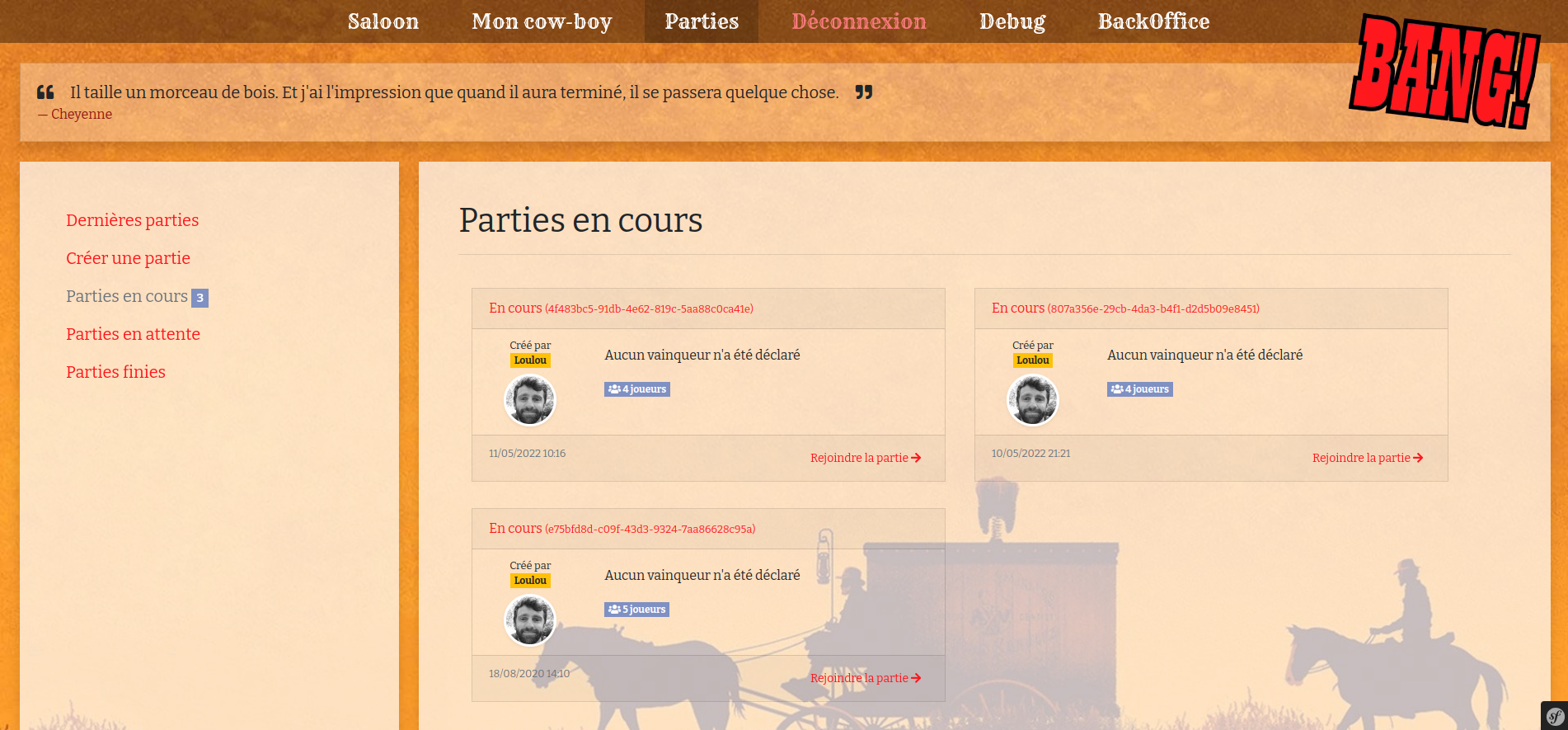This screenshot has height=730, width=1568.
Task: Click no-winner text in 4f483bc5 card
Action: 702,355
